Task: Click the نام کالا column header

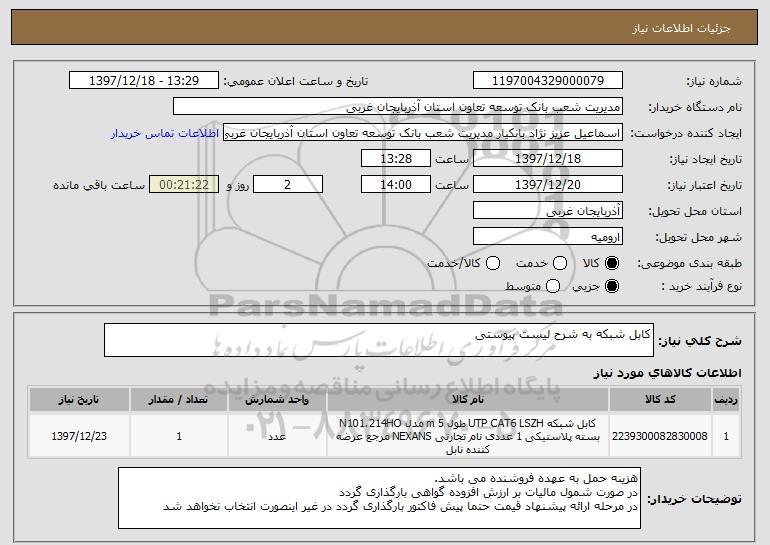Action: click(x=468, y=400)
